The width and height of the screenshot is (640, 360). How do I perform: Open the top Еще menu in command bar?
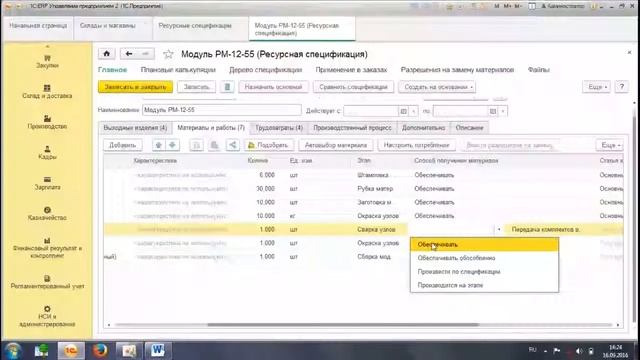(596, 87)
